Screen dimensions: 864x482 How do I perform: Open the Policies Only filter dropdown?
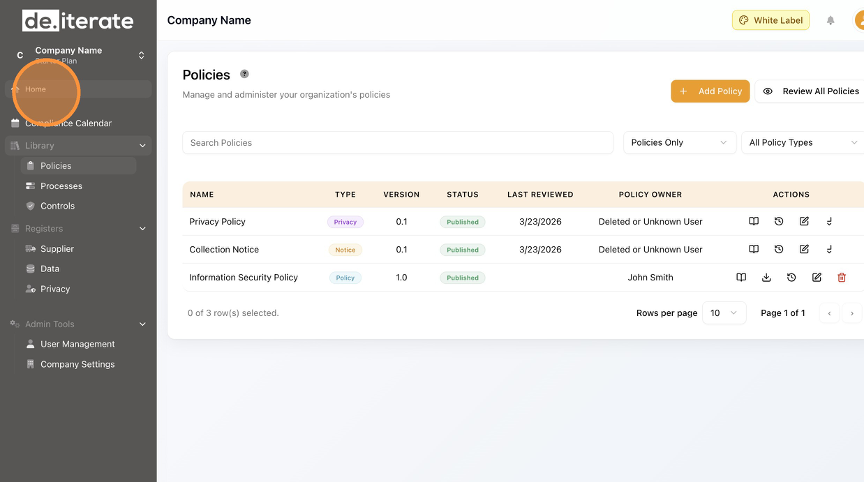679,143
